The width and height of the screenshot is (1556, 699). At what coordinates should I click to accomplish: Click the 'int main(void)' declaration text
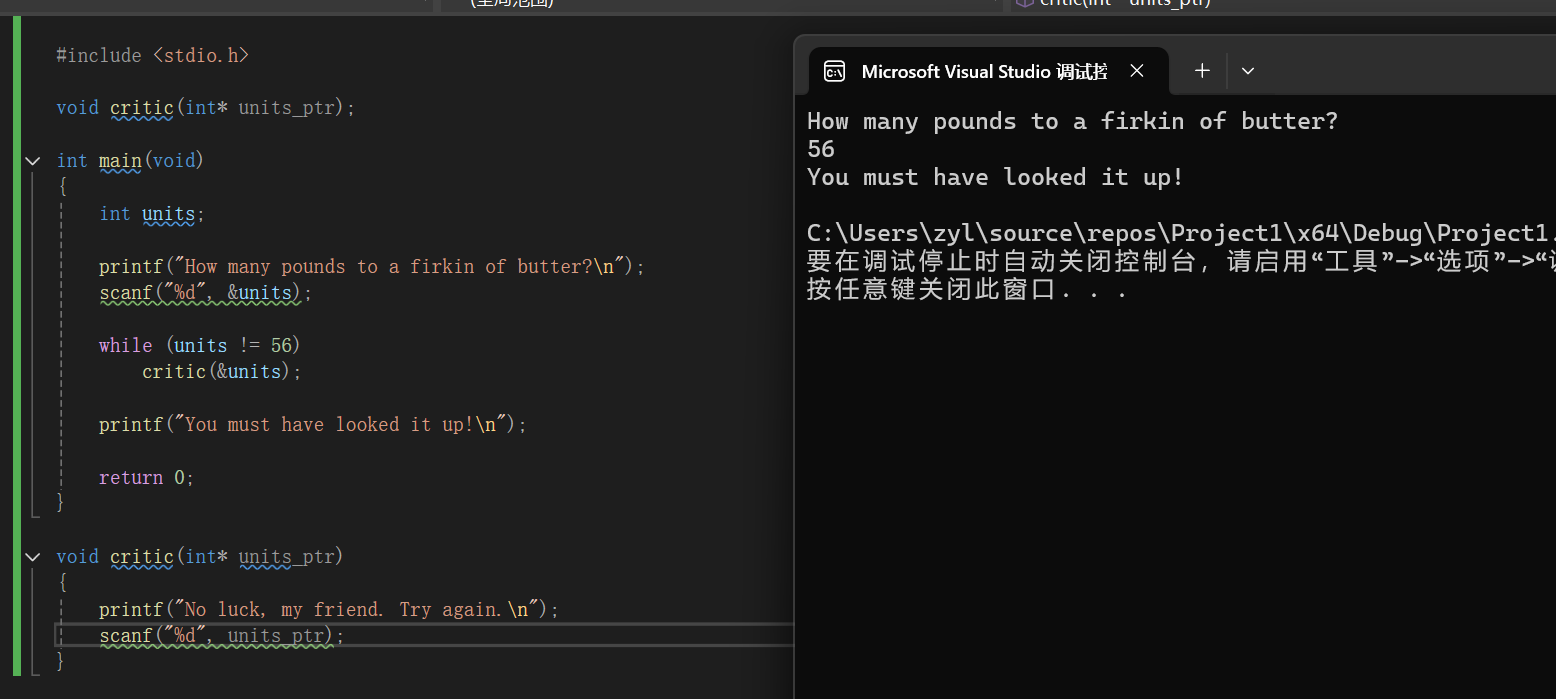[130, 161]
